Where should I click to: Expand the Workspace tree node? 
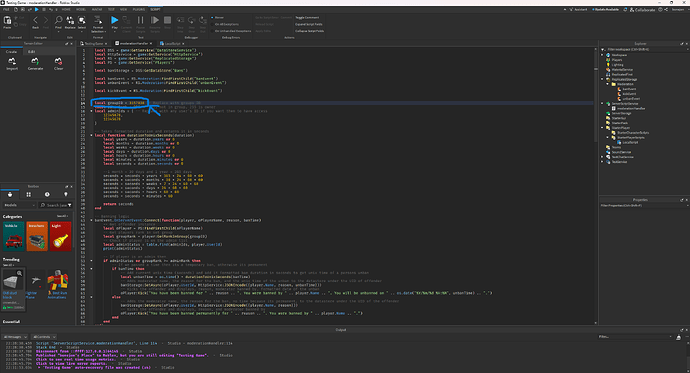click(x=602, y=55)
